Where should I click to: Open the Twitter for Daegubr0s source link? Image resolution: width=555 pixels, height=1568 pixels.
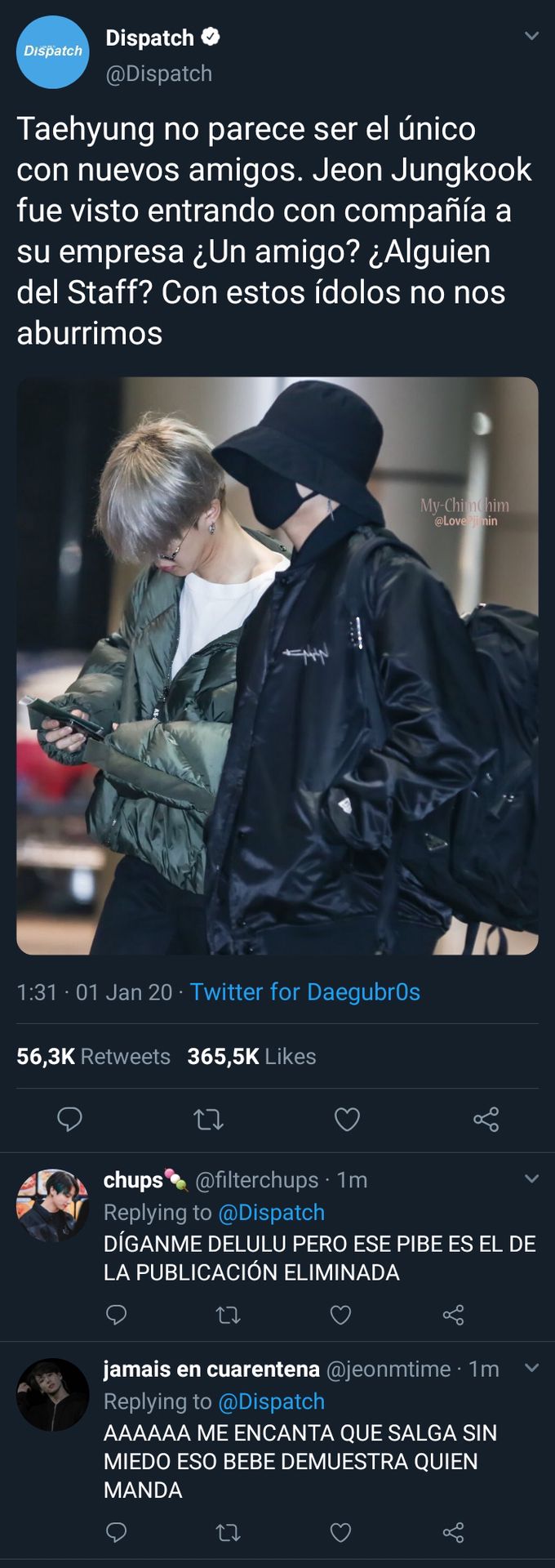pyautogui.click(x=305, y=991)
